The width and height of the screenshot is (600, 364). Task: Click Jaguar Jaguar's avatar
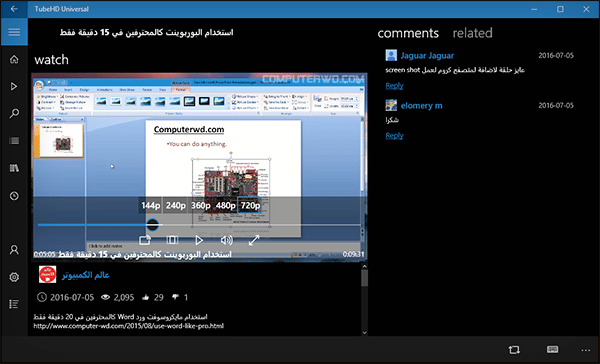(x=391, y=55)
